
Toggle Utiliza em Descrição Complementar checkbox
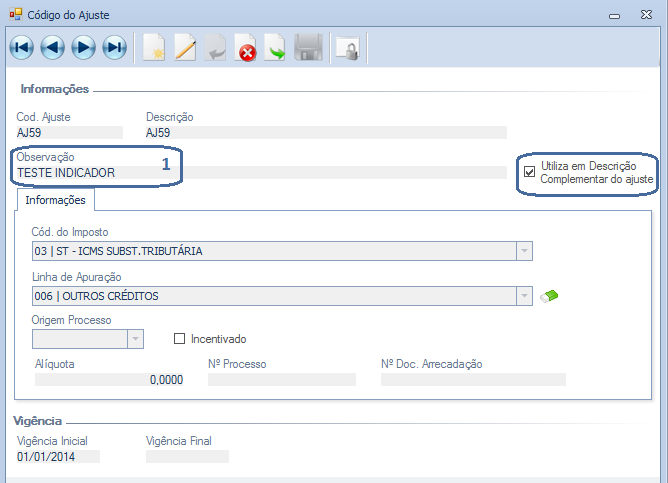[529, 172]
